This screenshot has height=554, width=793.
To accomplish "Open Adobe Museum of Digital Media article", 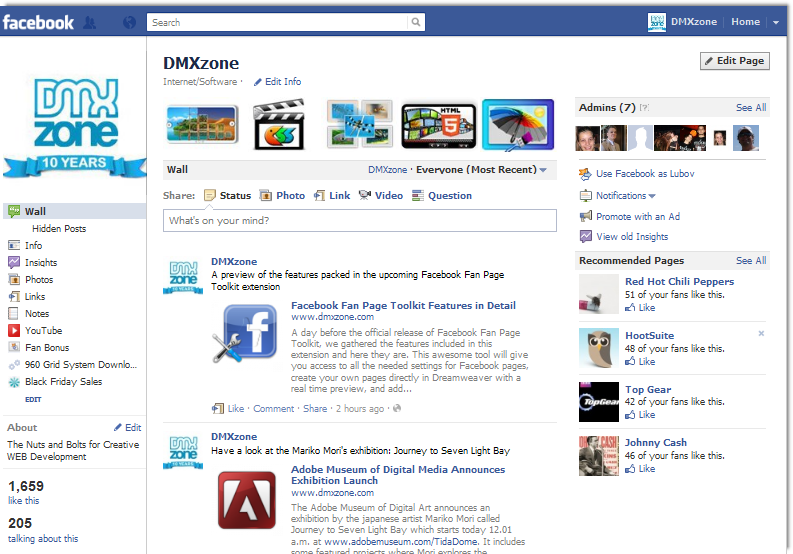I will (x=398, y=475).
